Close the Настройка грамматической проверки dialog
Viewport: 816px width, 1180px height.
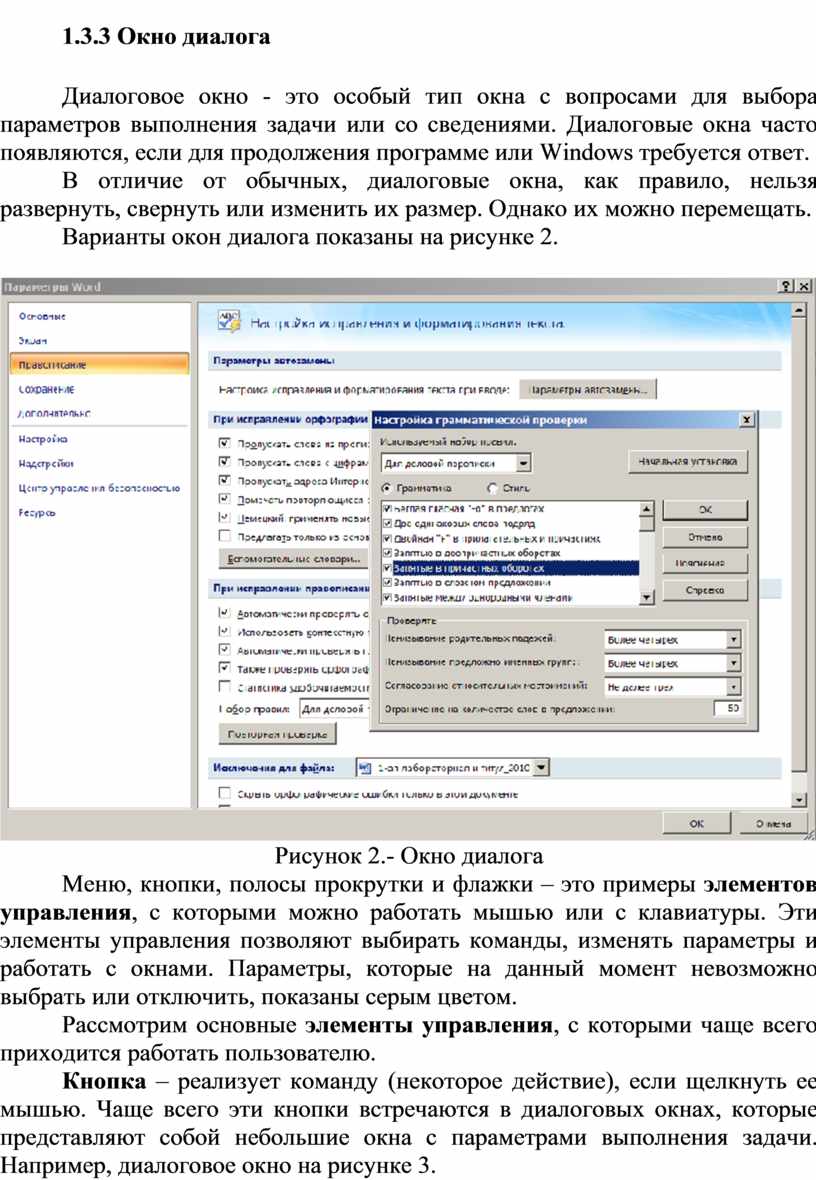pyautogui.click(x=746, y=420)
